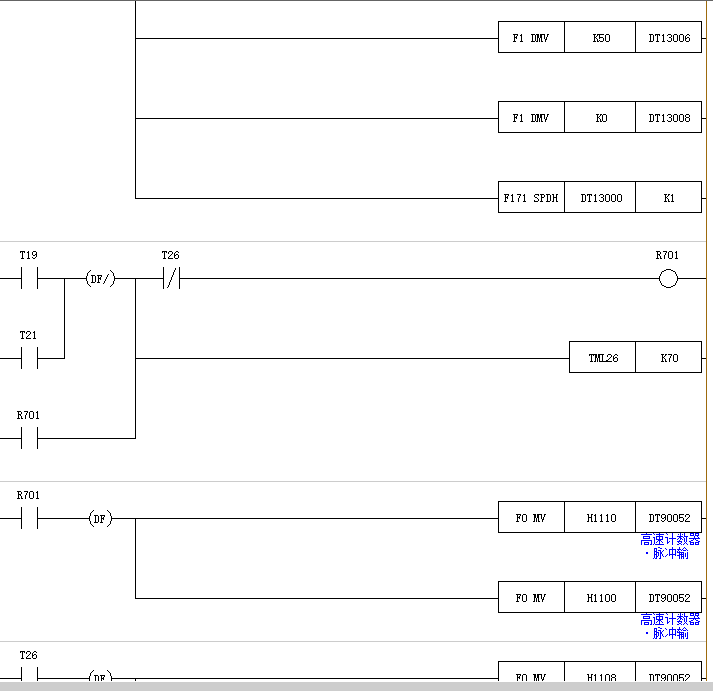Click the R701 contact below T21
Image resolution: width=713 pixels, height=691 pixels.
(29, 438)
